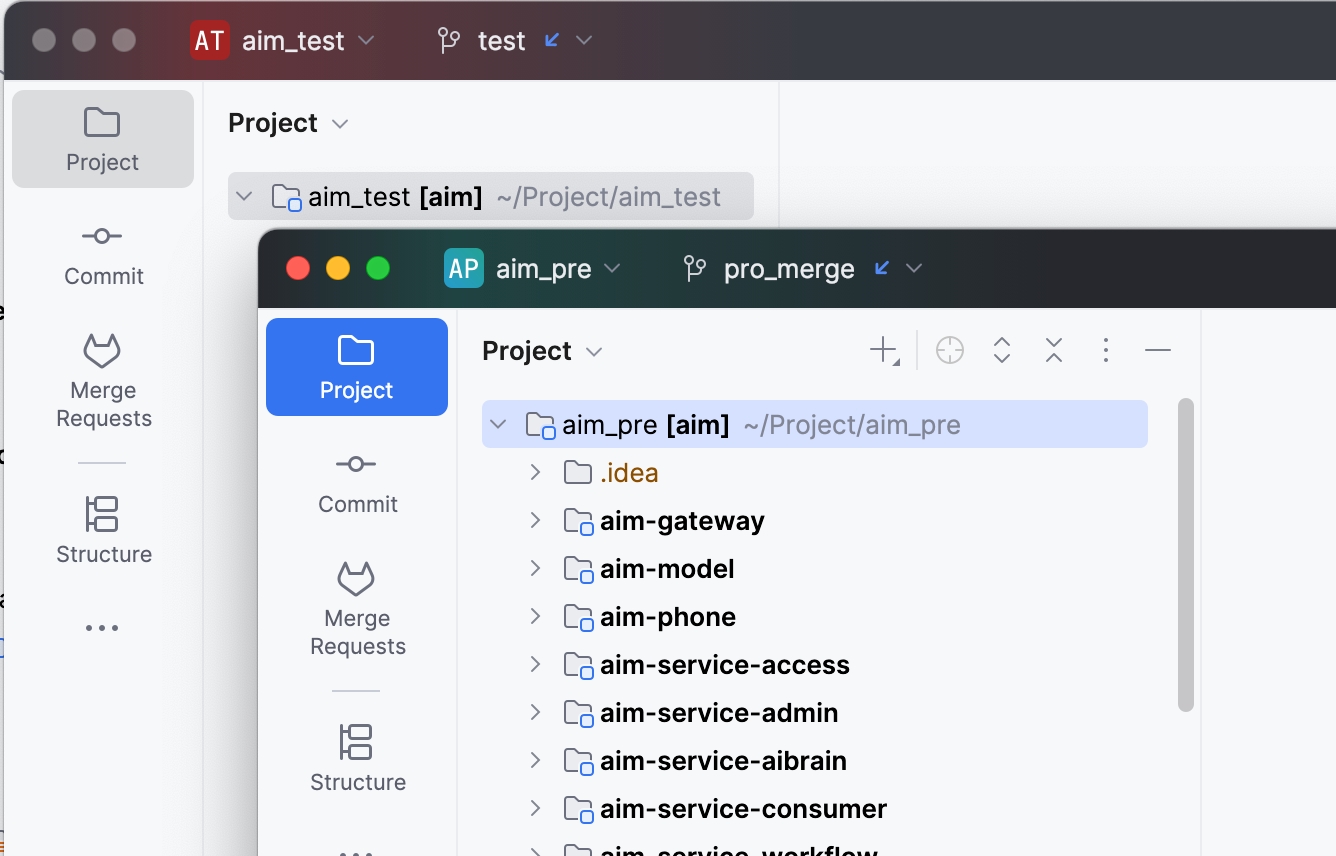Expand the aim-gateway folder
Image resolution: width=1336 pixels, height=856 pixels.
point(535,520)
